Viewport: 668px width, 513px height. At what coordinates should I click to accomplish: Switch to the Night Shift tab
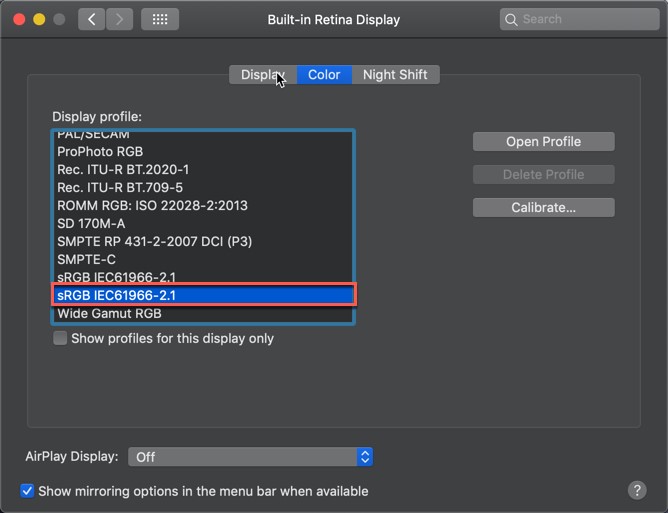pos(395,75)
